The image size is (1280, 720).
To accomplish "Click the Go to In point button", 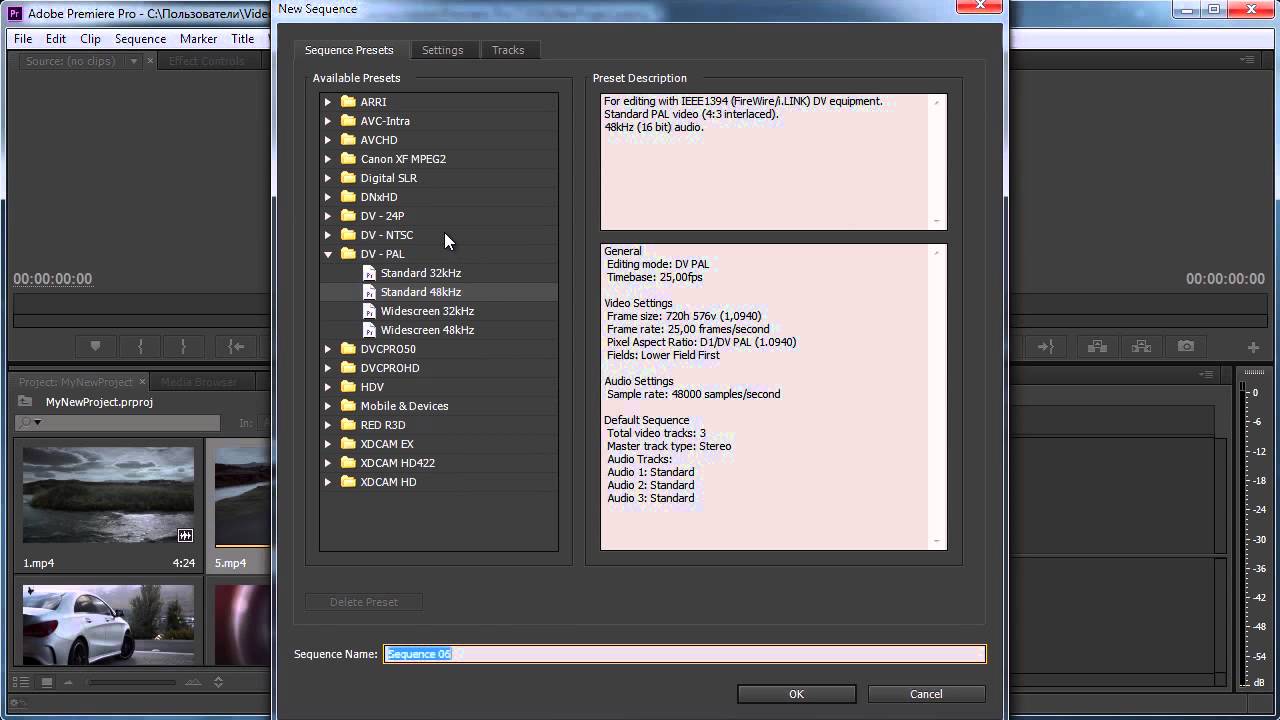I will coord(236,346).
